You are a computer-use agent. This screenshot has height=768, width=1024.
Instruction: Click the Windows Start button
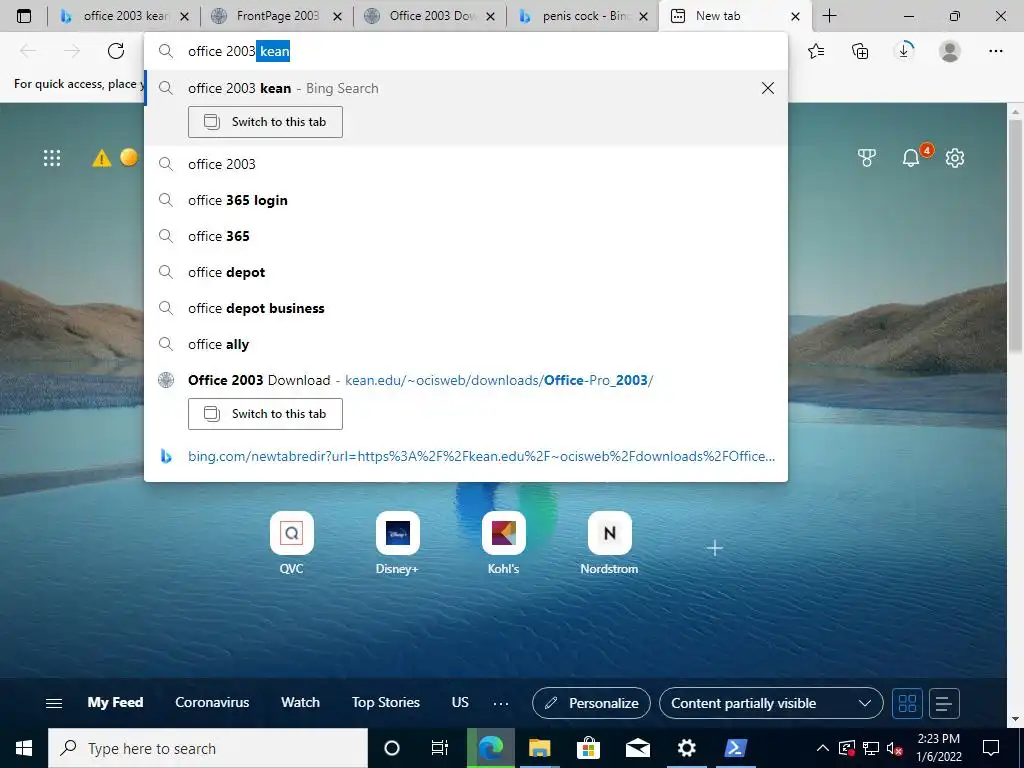[24, 748]
